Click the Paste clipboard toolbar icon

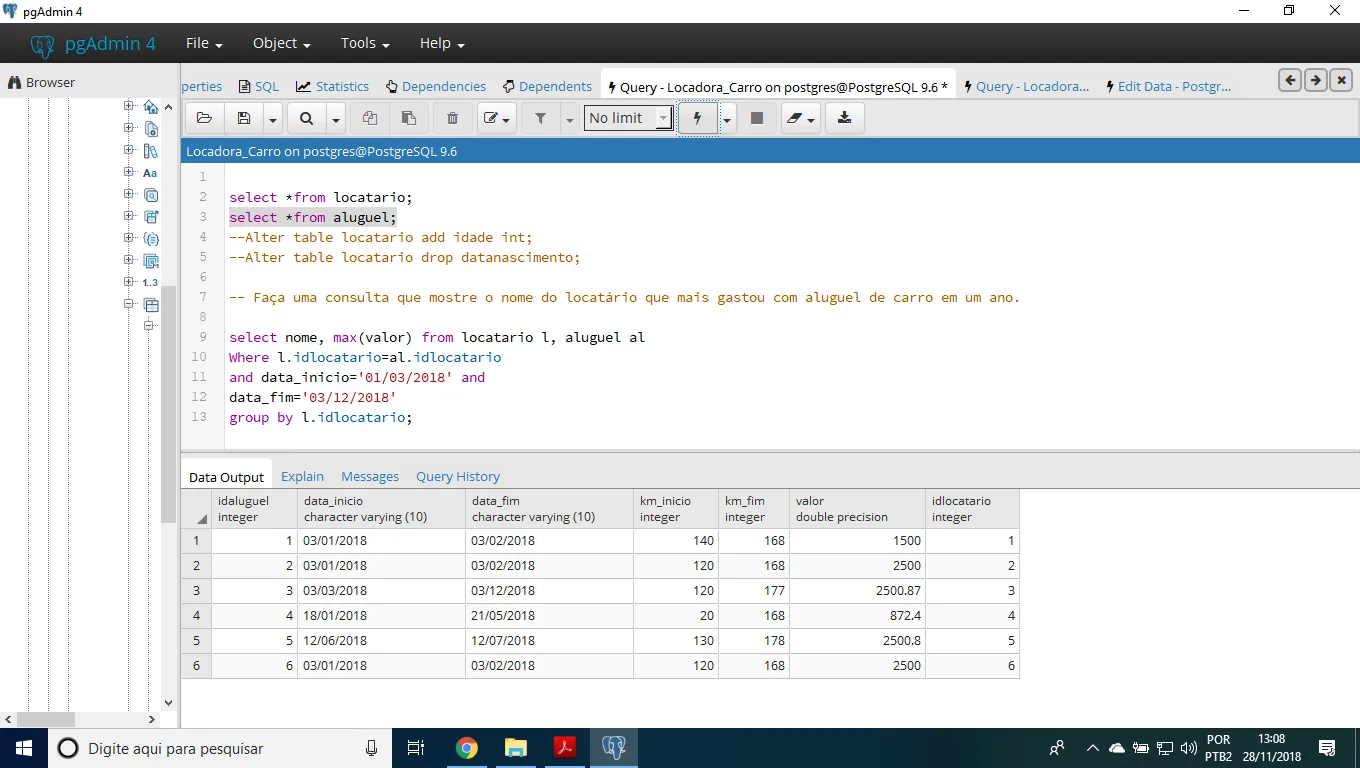408,118
